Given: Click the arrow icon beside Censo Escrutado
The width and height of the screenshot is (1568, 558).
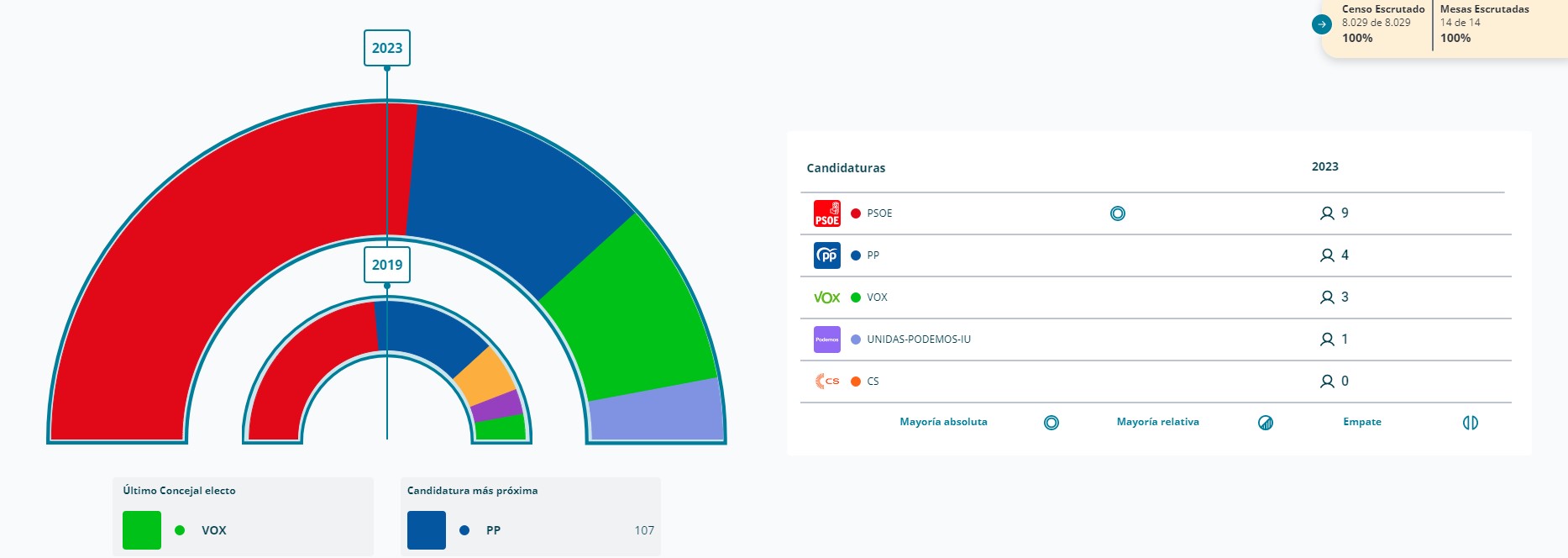Looking at the screenshot, I should [1322, 24].
